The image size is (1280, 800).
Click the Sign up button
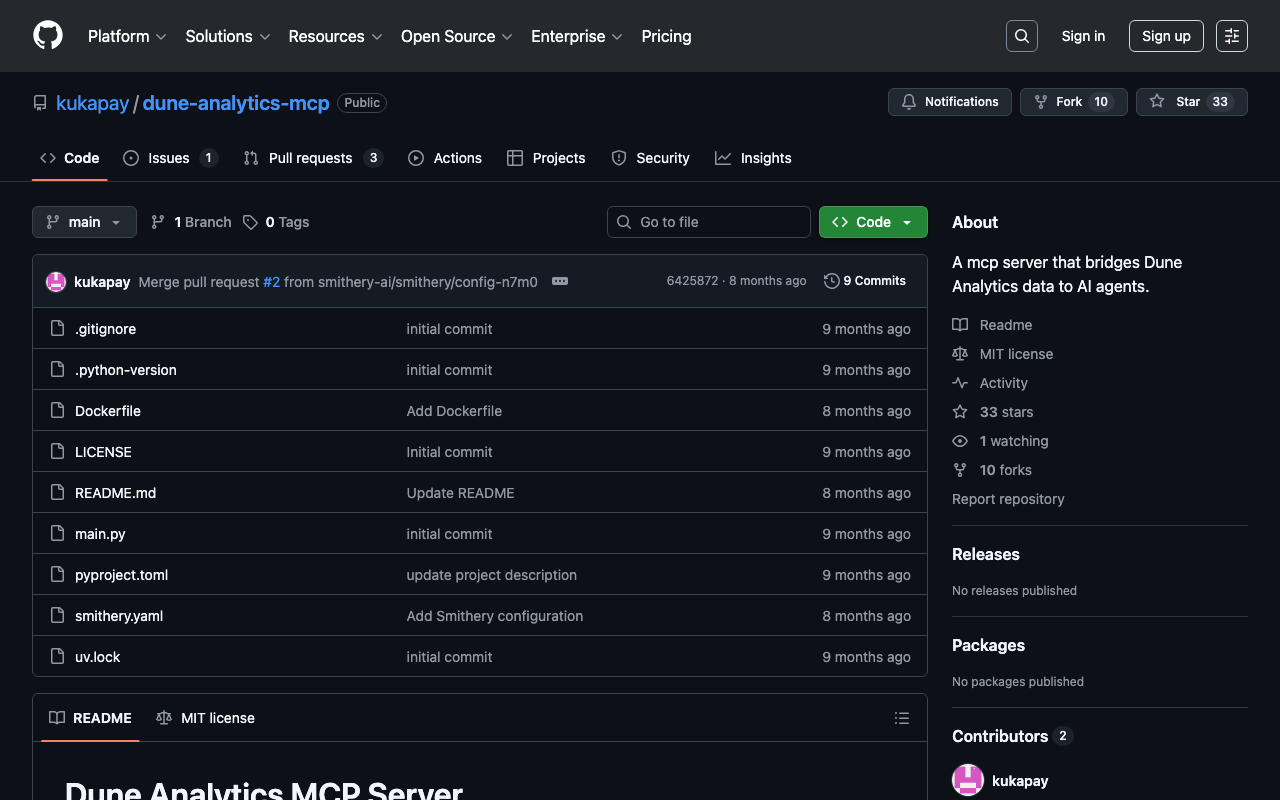1166,36
